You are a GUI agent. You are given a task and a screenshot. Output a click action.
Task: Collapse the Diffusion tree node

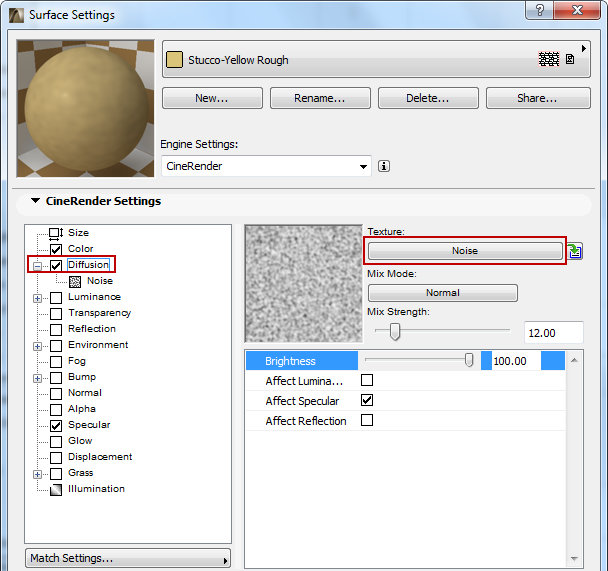pos(37,266)
